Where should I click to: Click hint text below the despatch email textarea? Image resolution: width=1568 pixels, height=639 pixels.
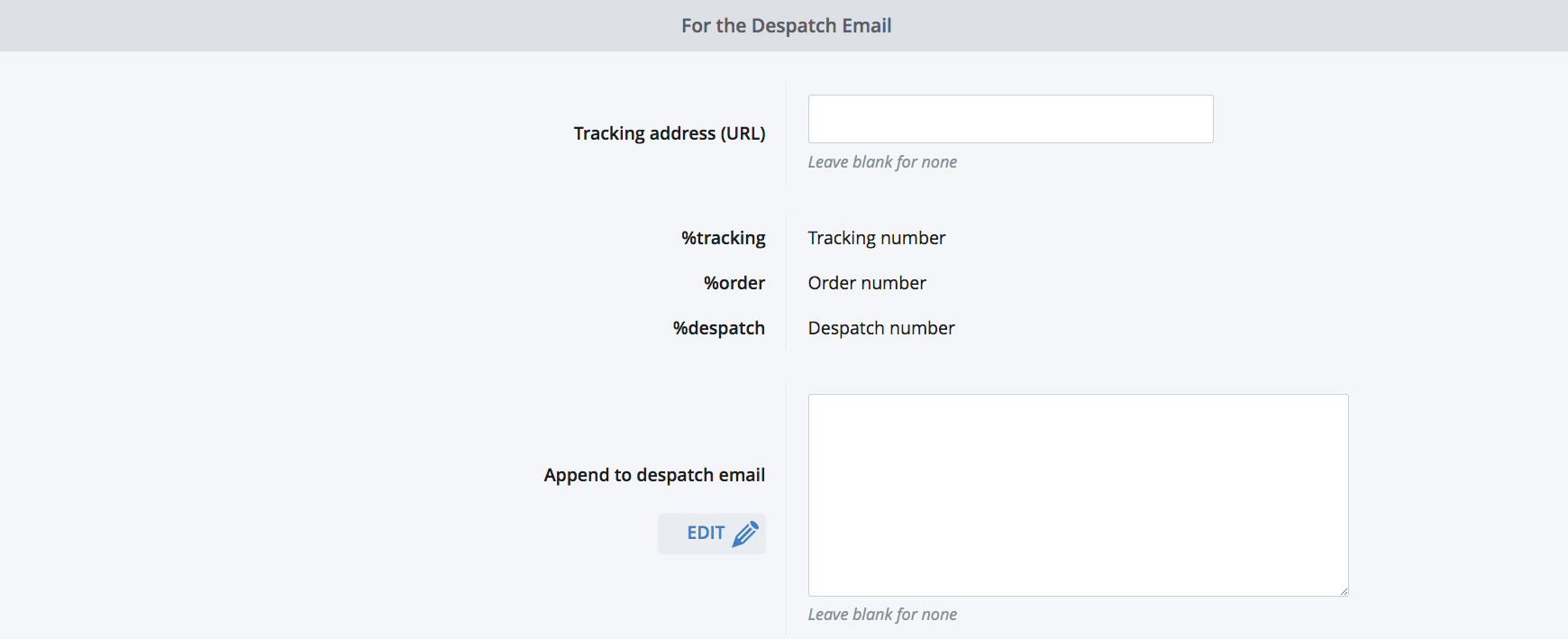[x=881, y=615]
